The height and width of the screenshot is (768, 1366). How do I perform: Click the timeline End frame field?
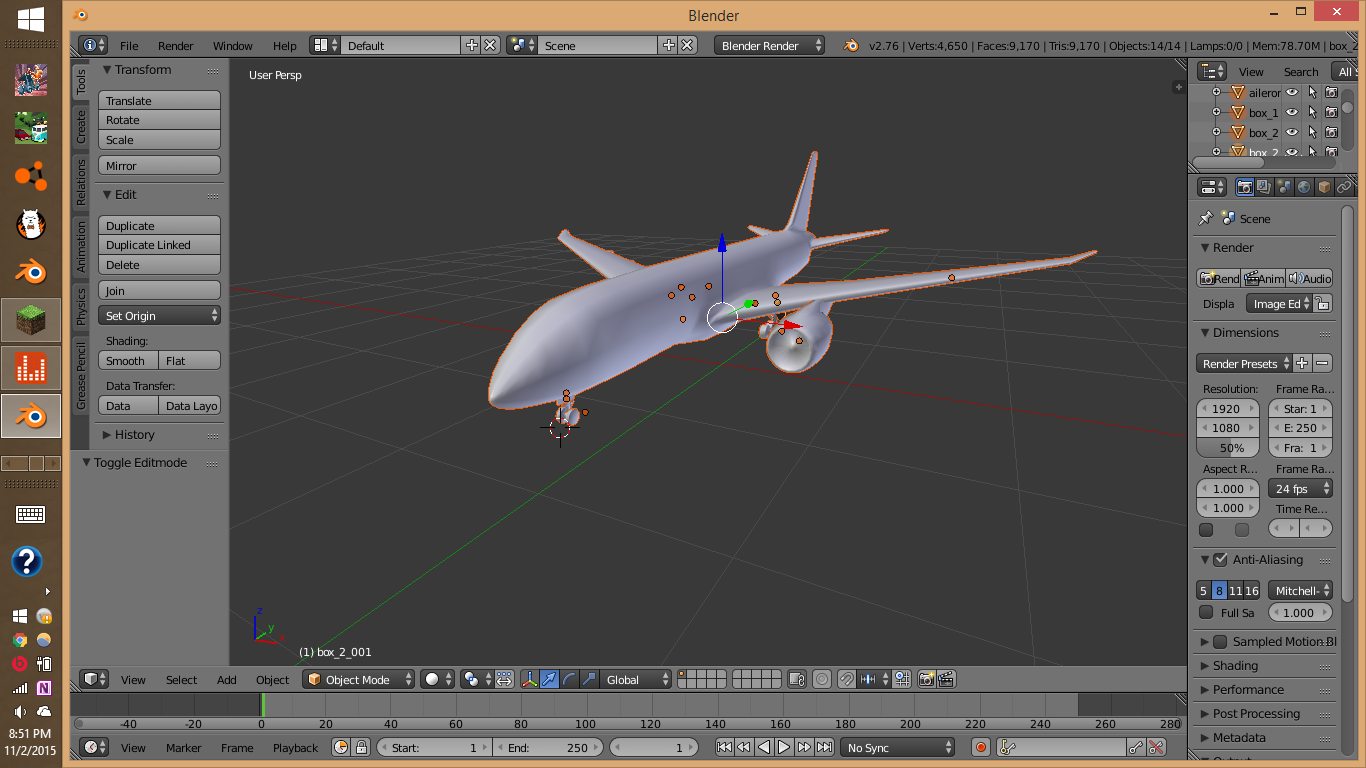pyautogui.click(x=549, y=747)
